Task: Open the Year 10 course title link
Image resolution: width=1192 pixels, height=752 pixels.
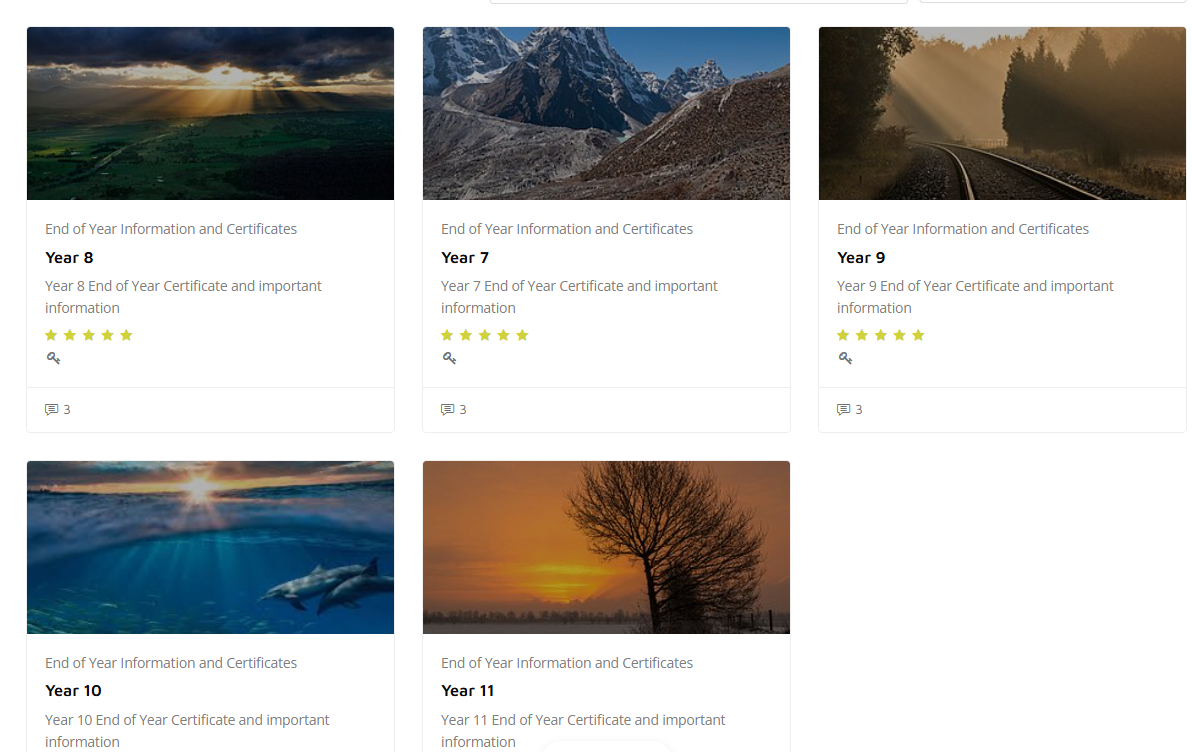Action: [73, 691]
